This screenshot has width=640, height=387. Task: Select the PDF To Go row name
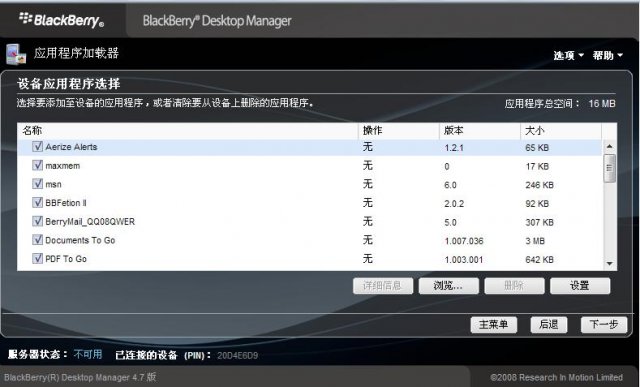[66, 259]
